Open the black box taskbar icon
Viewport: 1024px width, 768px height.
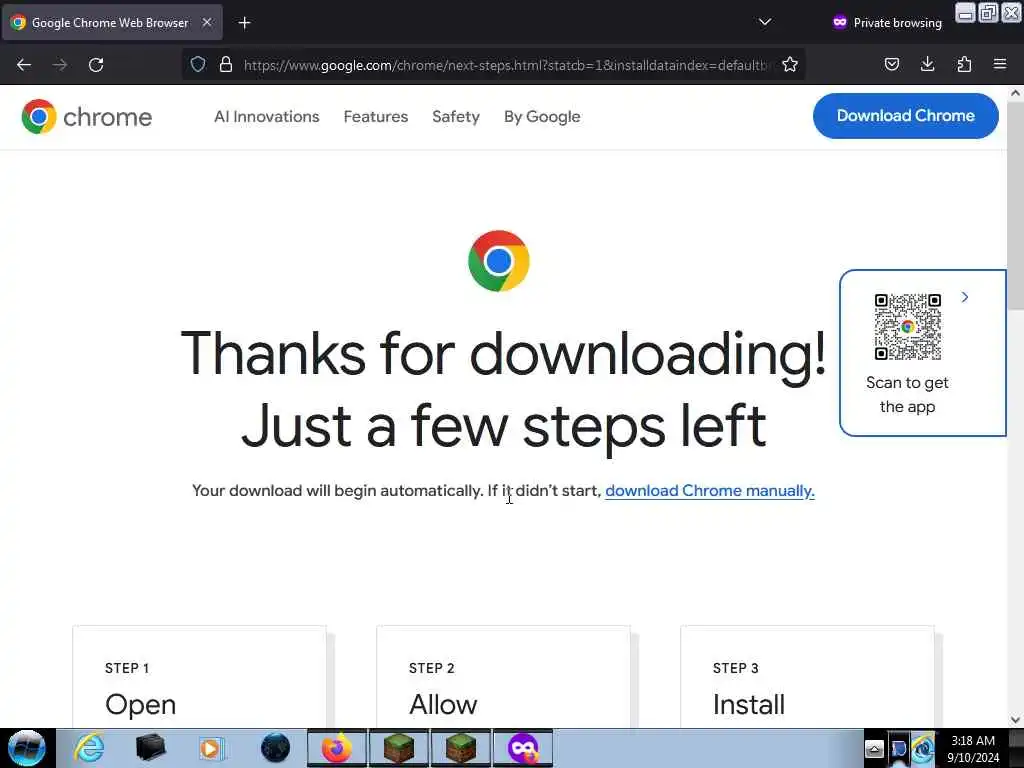click(x=150, y=748)
